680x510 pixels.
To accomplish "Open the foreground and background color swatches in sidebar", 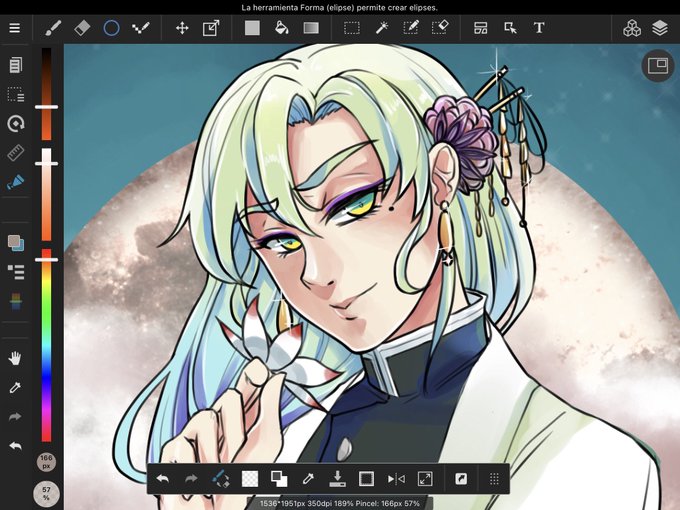I will pyautogui.click(x=16, y=243).
